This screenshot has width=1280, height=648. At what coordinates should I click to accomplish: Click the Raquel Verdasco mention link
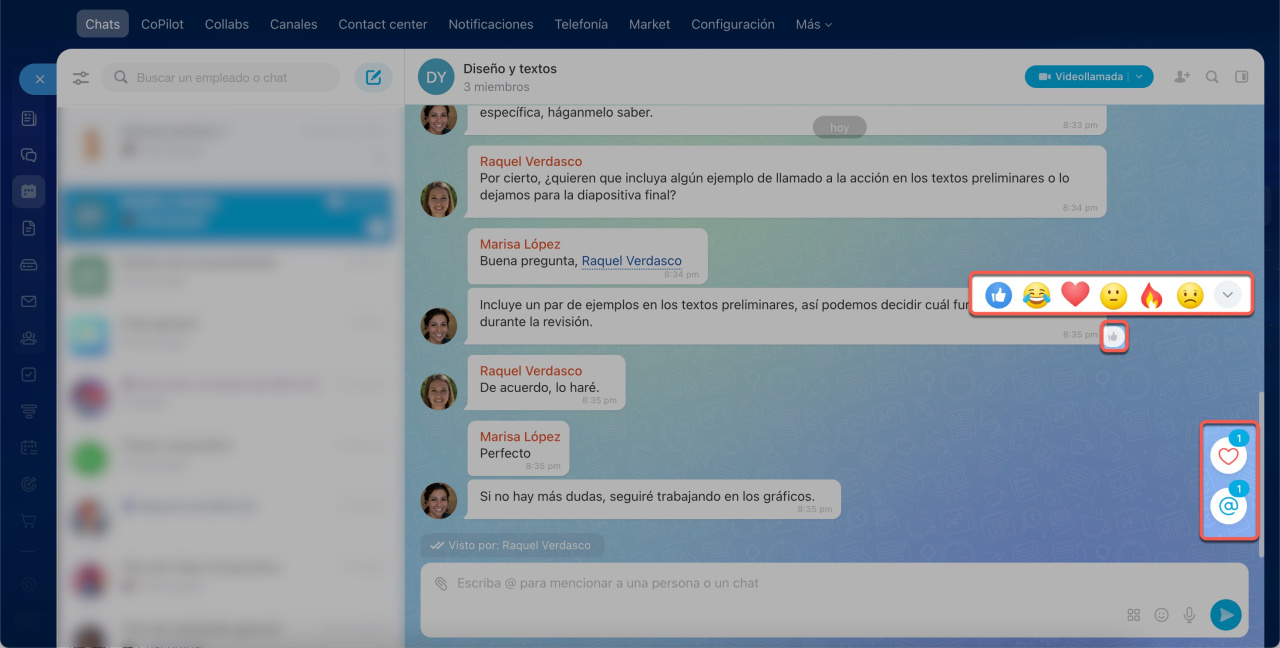coord(631,261)
